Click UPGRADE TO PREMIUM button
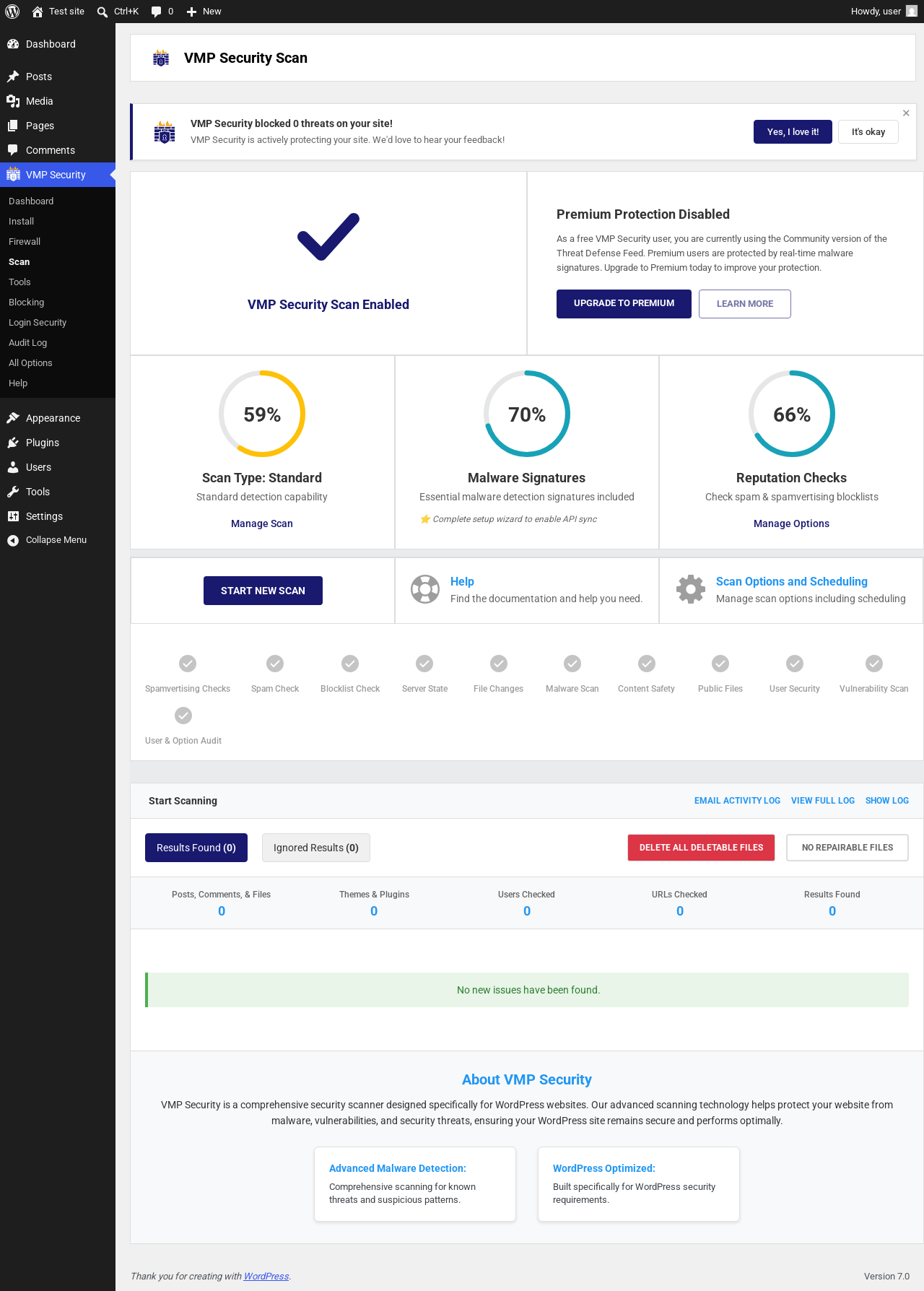 pyautogui.click(x=624, y=304)
